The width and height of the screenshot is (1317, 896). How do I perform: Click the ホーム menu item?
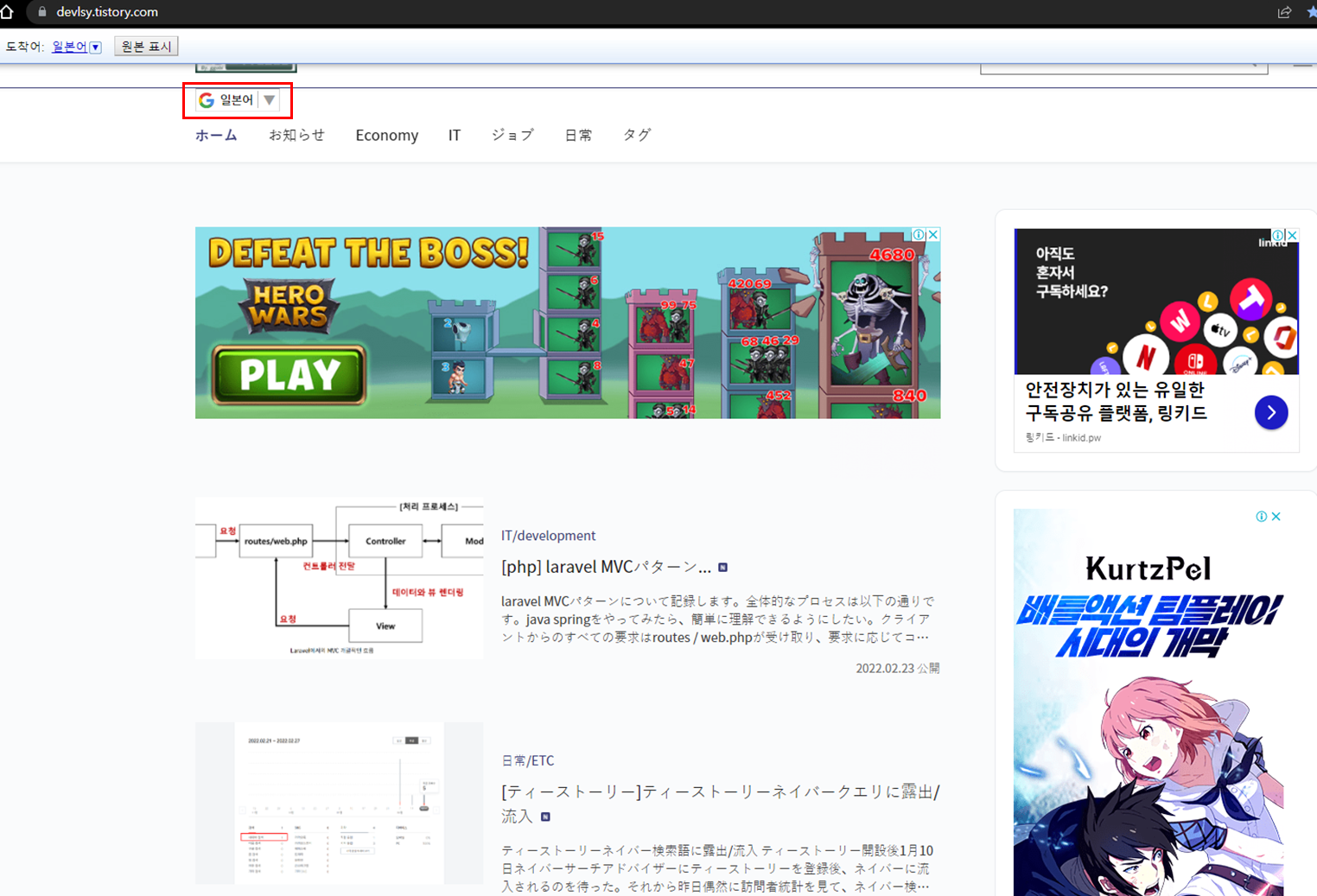coord(216,135)
